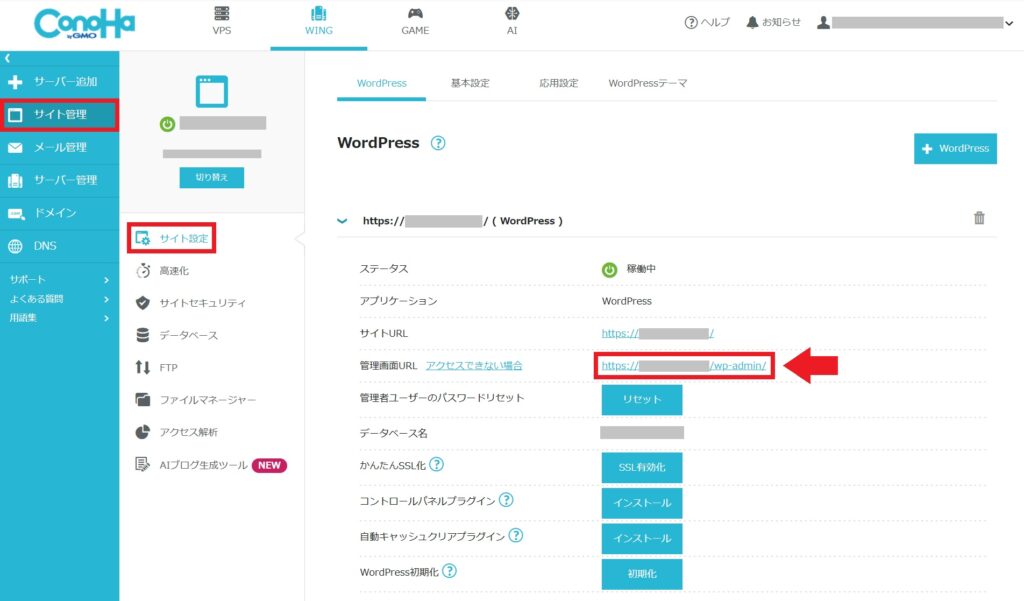The image size is (1024, 601).
Task: Click サーバー追加 plus icon in the sidebar
Action: point(15,82)
